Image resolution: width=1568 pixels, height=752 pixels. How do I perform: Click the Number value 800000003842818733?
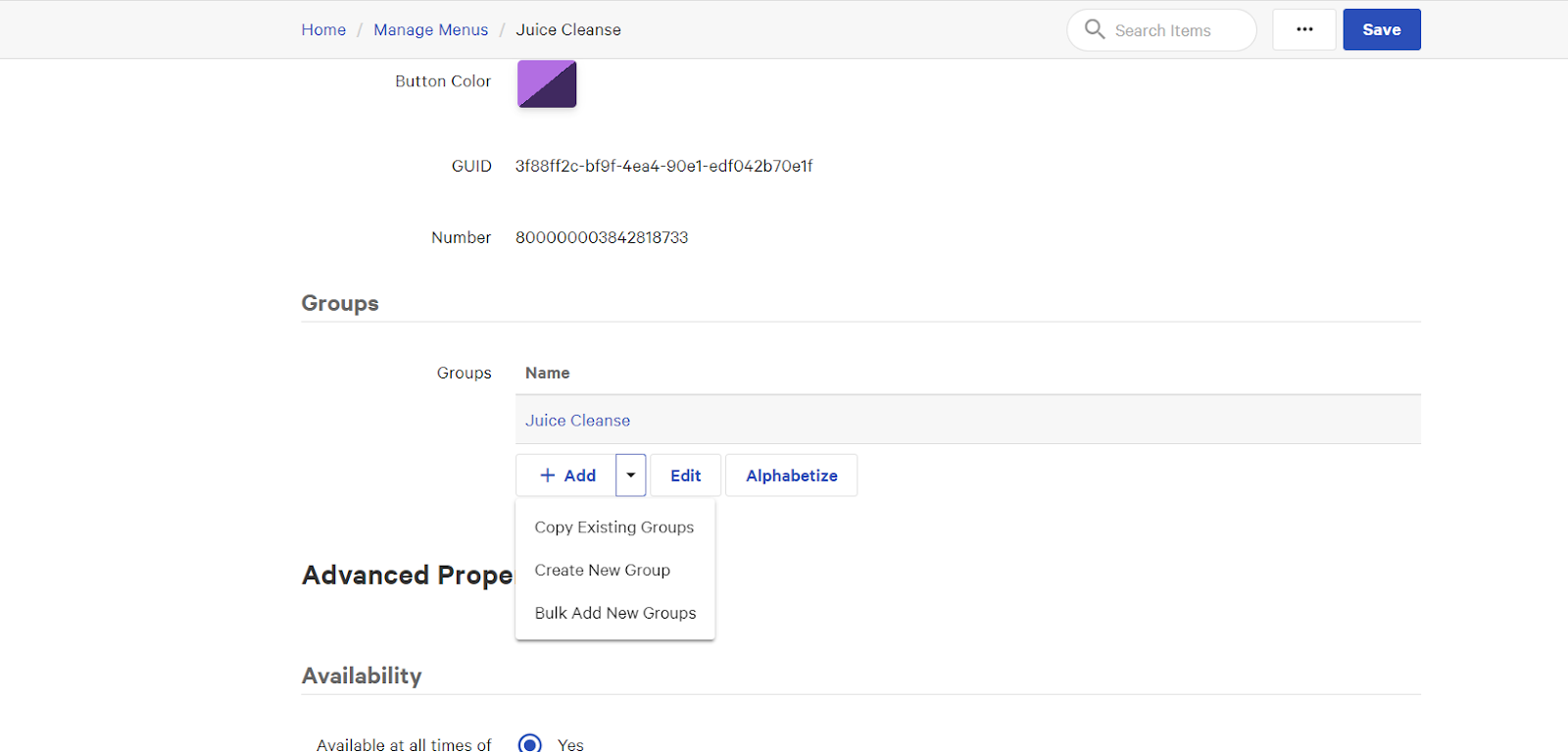pyautogui.click(x=602, y=237)
